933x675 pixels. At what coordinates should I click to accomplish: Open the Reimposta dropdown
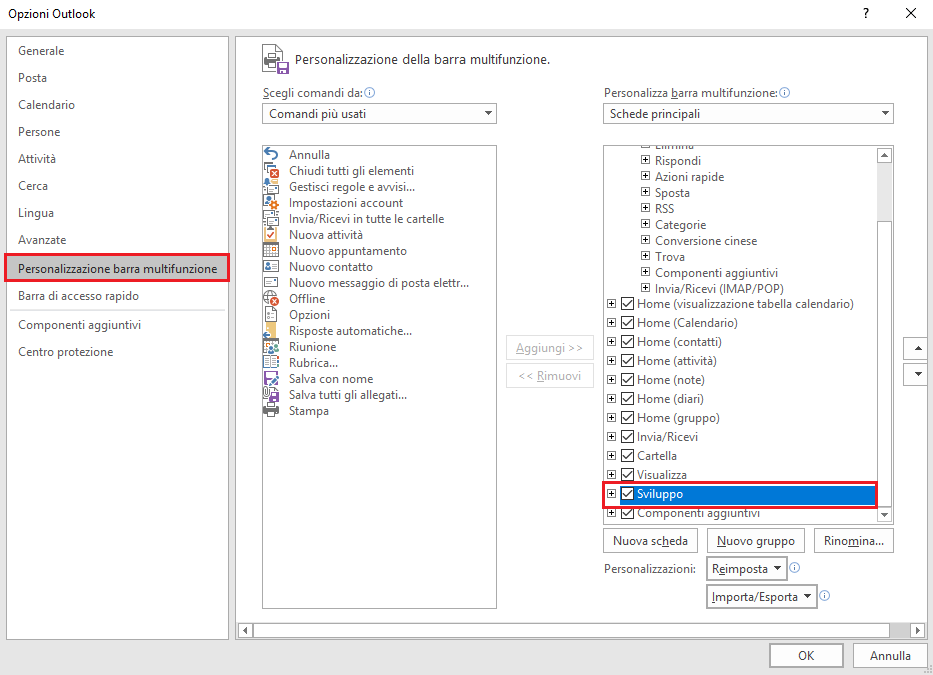pyautogui.click(x=747, y=568)
